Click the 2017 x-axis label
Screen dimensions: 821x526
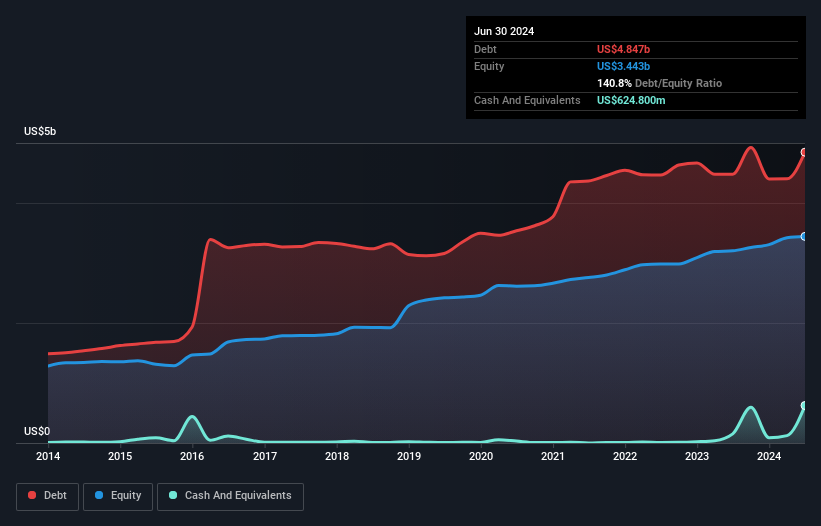(x=265, y=456)
